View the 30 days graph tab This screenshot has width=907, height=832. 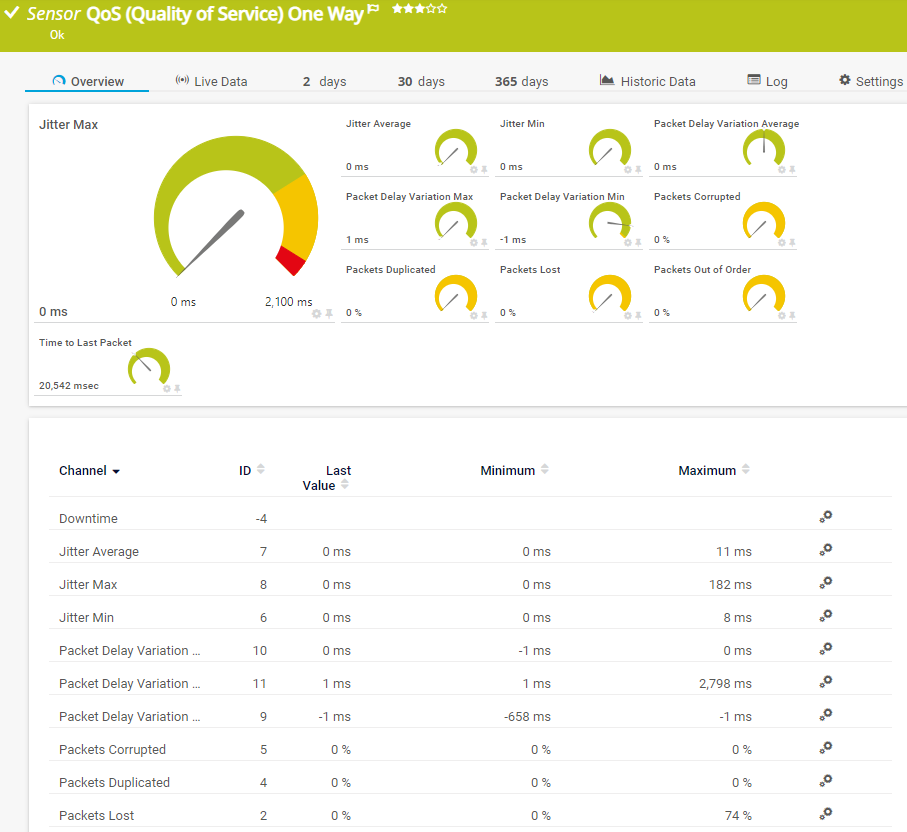click(421, 81)
